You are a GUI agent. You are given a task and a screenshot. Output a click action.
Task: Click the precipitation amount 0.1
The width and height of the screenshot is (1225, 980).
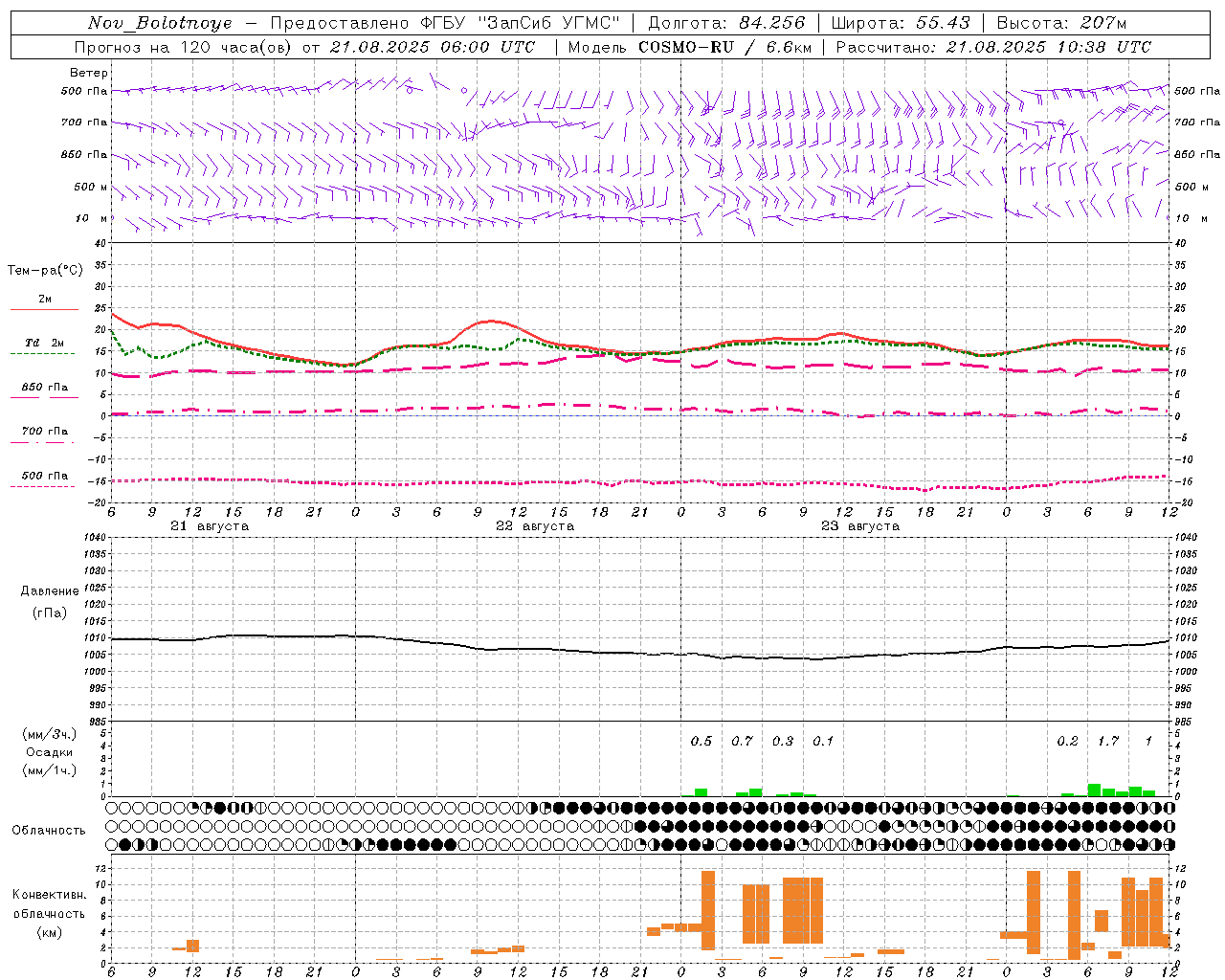823,741
